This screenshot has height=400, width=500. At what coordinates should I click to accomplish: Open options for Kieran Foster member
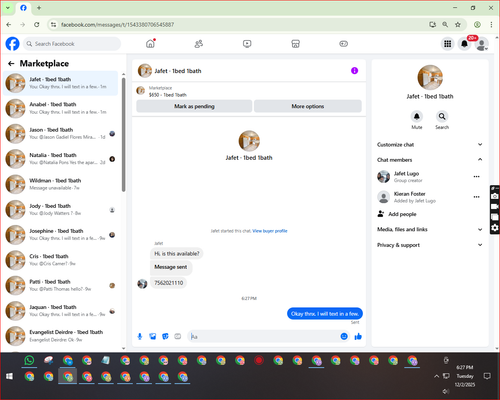click(477, 197)
